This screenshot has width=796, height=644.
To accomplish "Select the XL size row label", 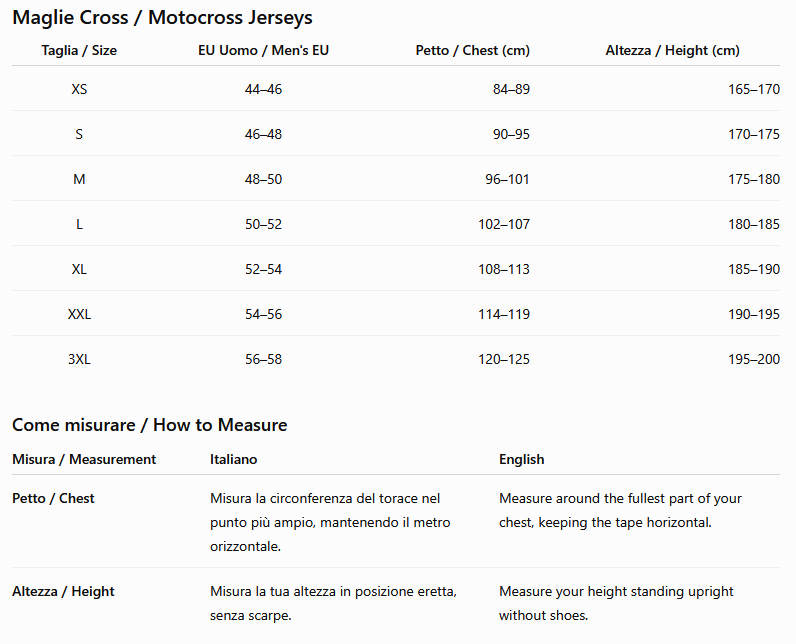I will (x=79, y=269).
